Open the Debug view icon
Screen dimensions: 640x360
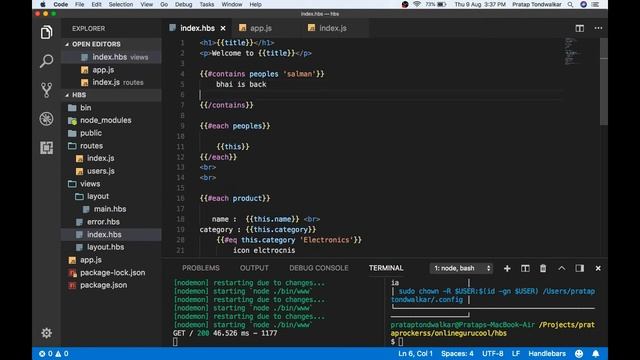click(47, 119)
